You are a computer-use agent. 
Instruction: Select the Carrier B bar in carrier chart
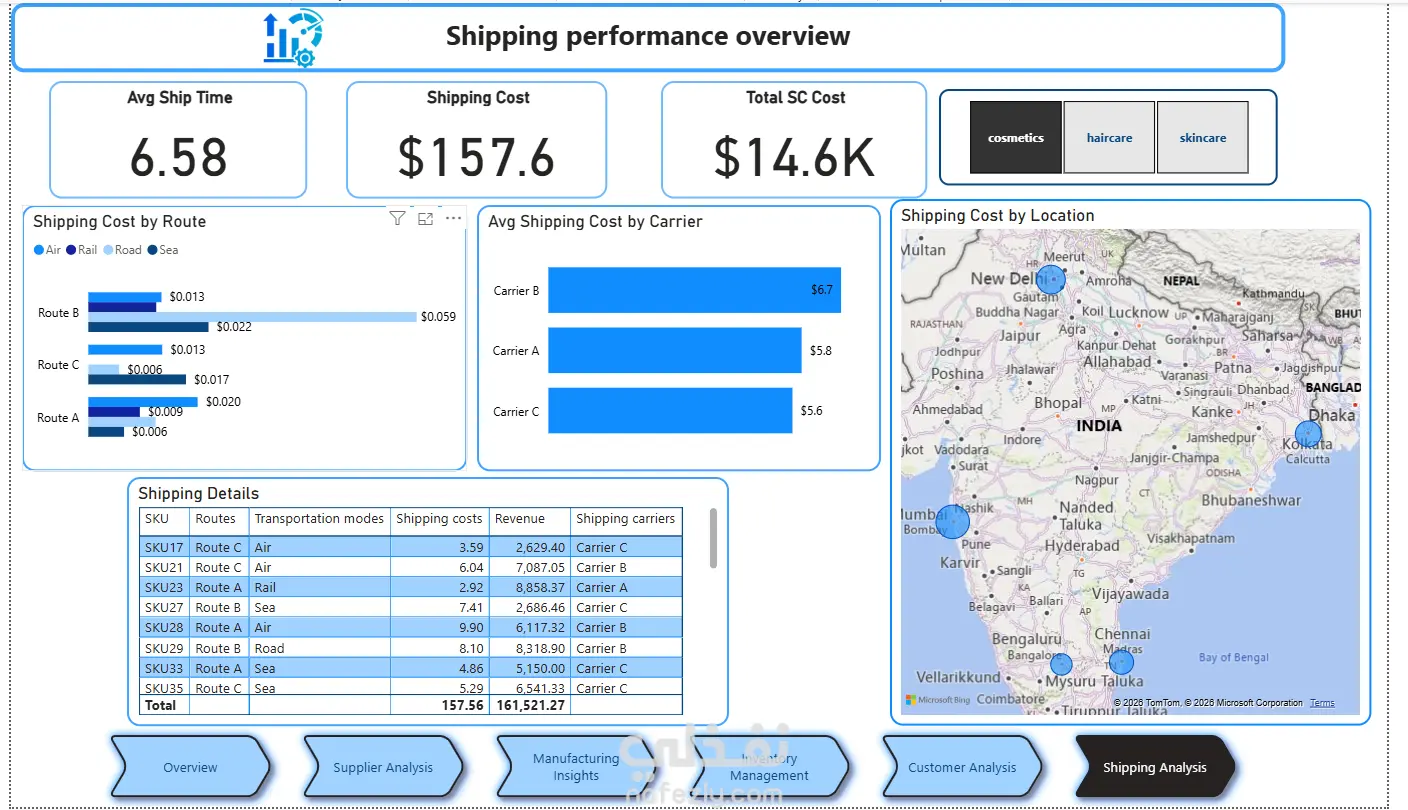click(694, 290)
